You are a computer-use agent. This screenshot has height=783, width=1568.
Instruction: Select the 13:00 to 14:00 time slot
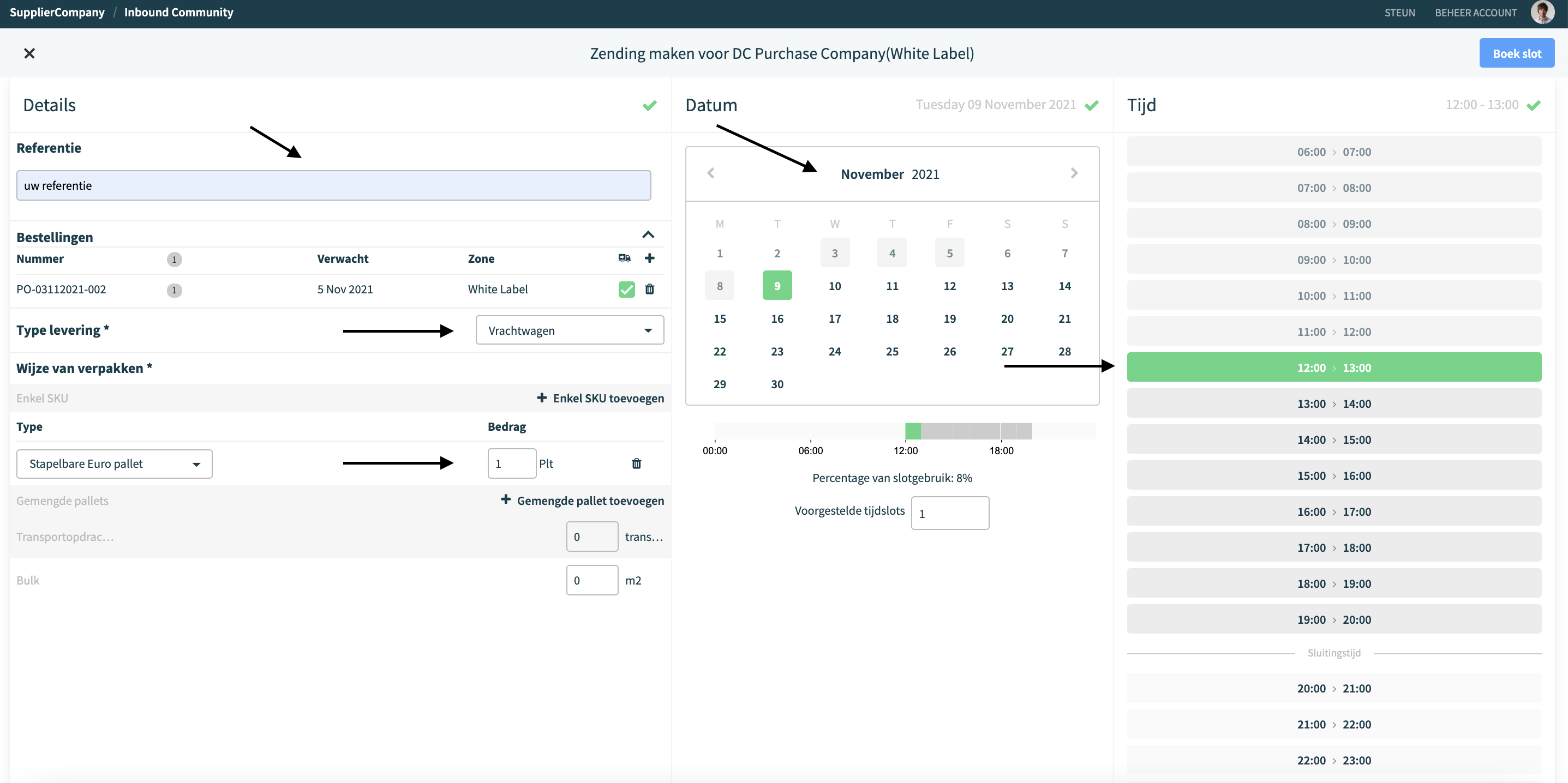(x=1333, y=403)
